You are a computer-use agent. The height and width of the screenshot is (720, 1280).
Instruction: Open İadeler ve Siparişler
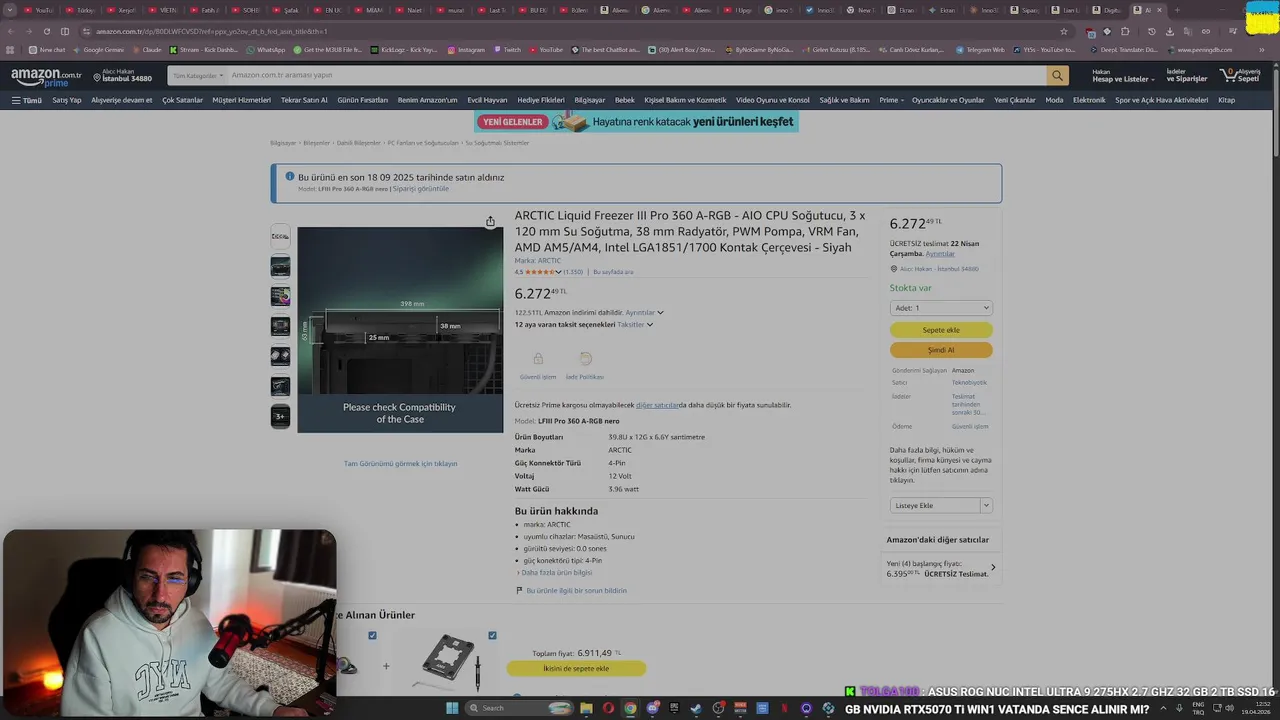coord(1187,75)
